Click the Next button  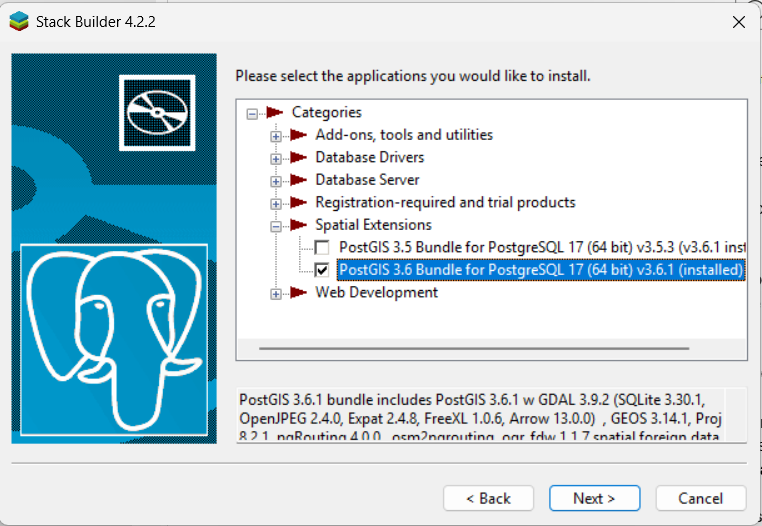593,498
